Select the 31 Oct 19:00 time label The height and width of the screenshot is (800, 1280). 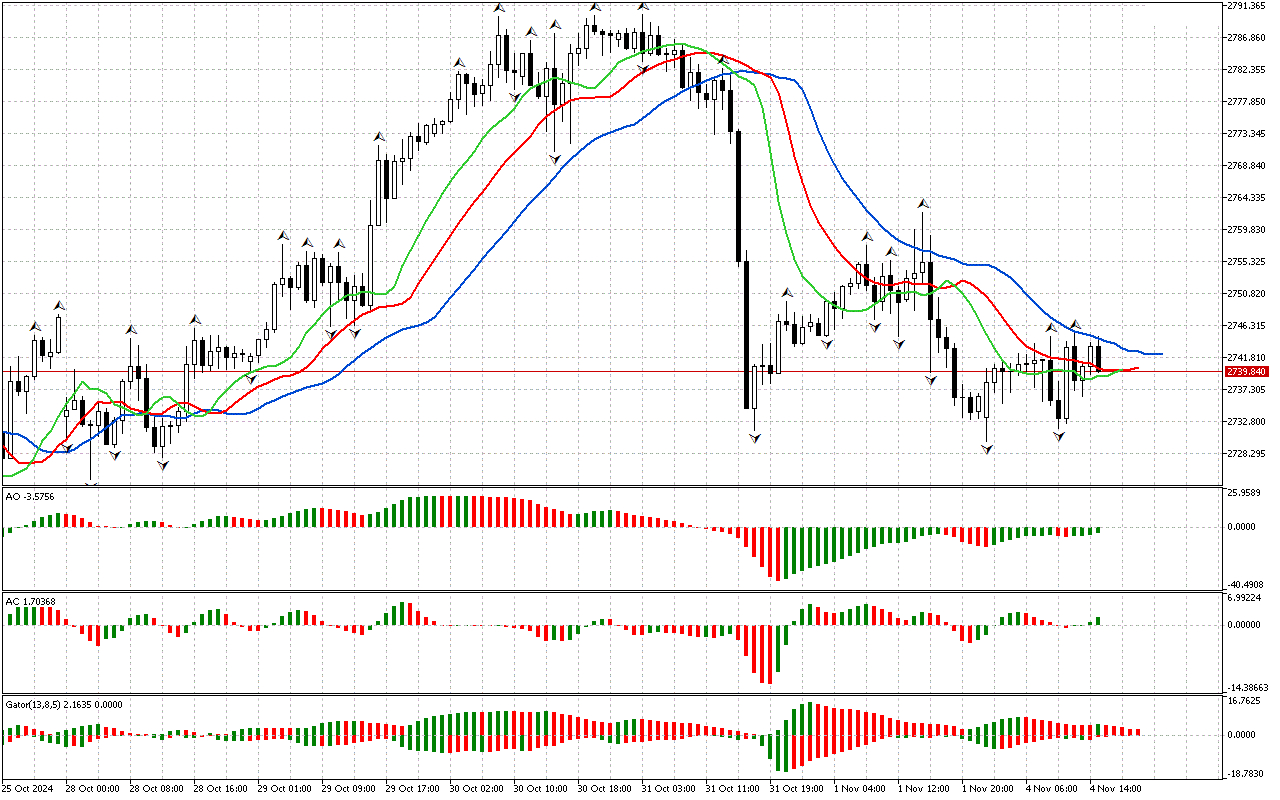point(797,789)
